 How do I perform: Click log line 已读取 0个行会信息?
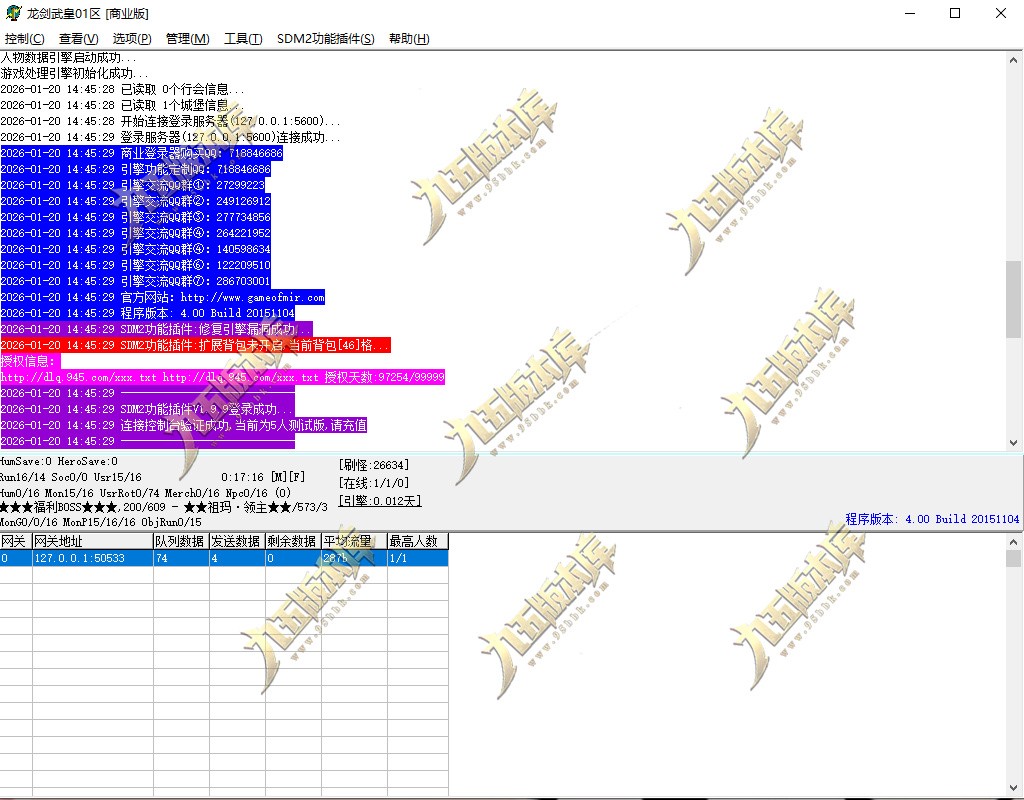123,89
